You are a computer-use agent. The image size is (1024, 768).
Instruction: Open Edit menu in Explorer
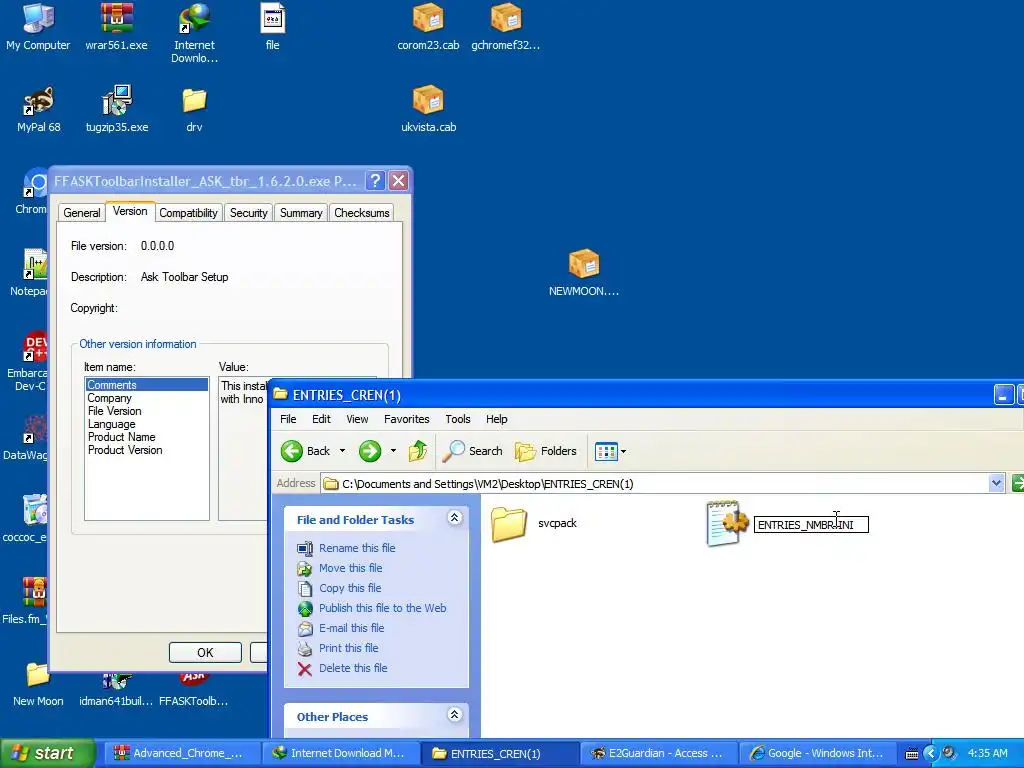coord(321,419)
